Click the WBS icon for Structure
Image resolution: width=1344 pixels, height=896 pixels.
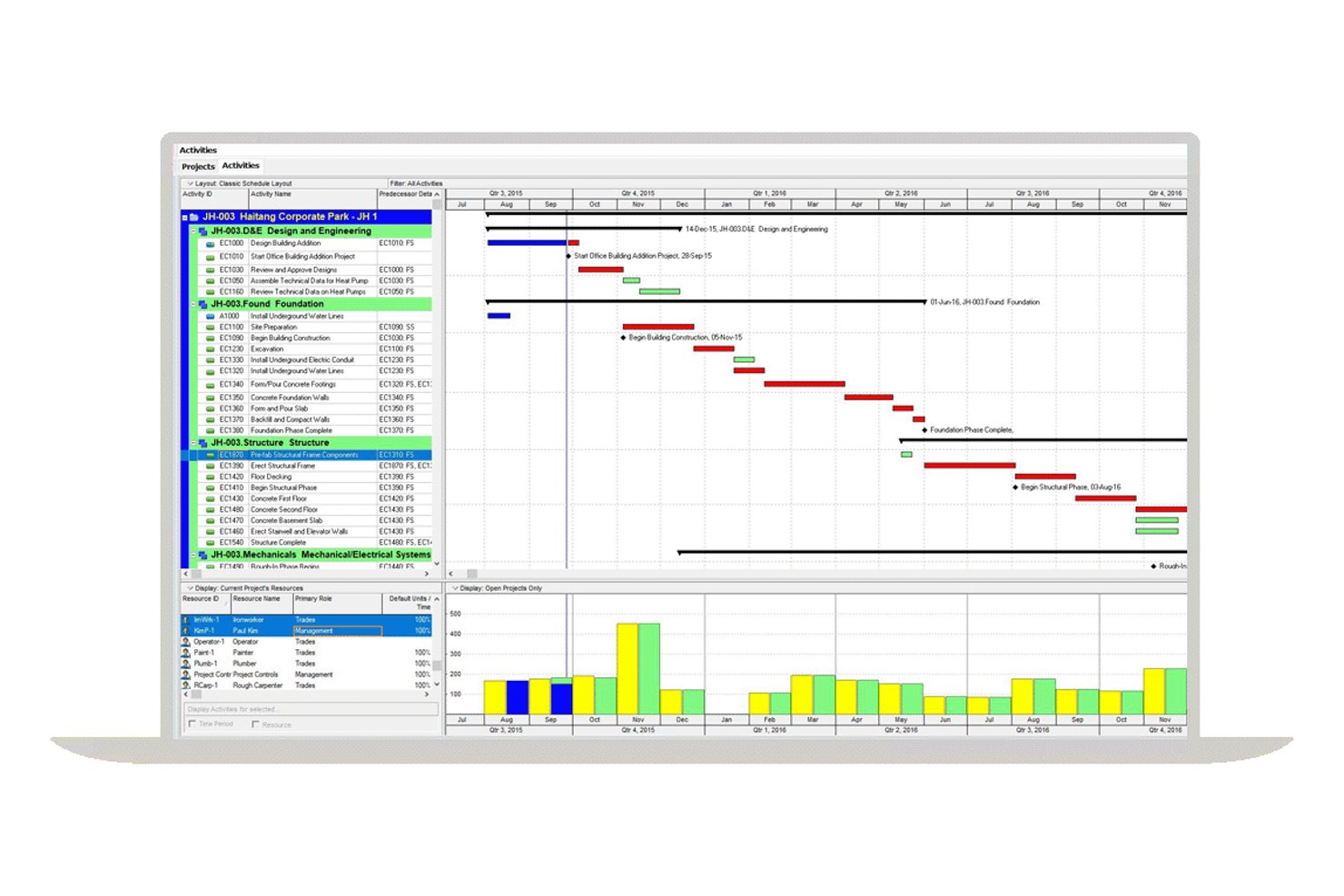pyautogui.click(x=203, y=443)
